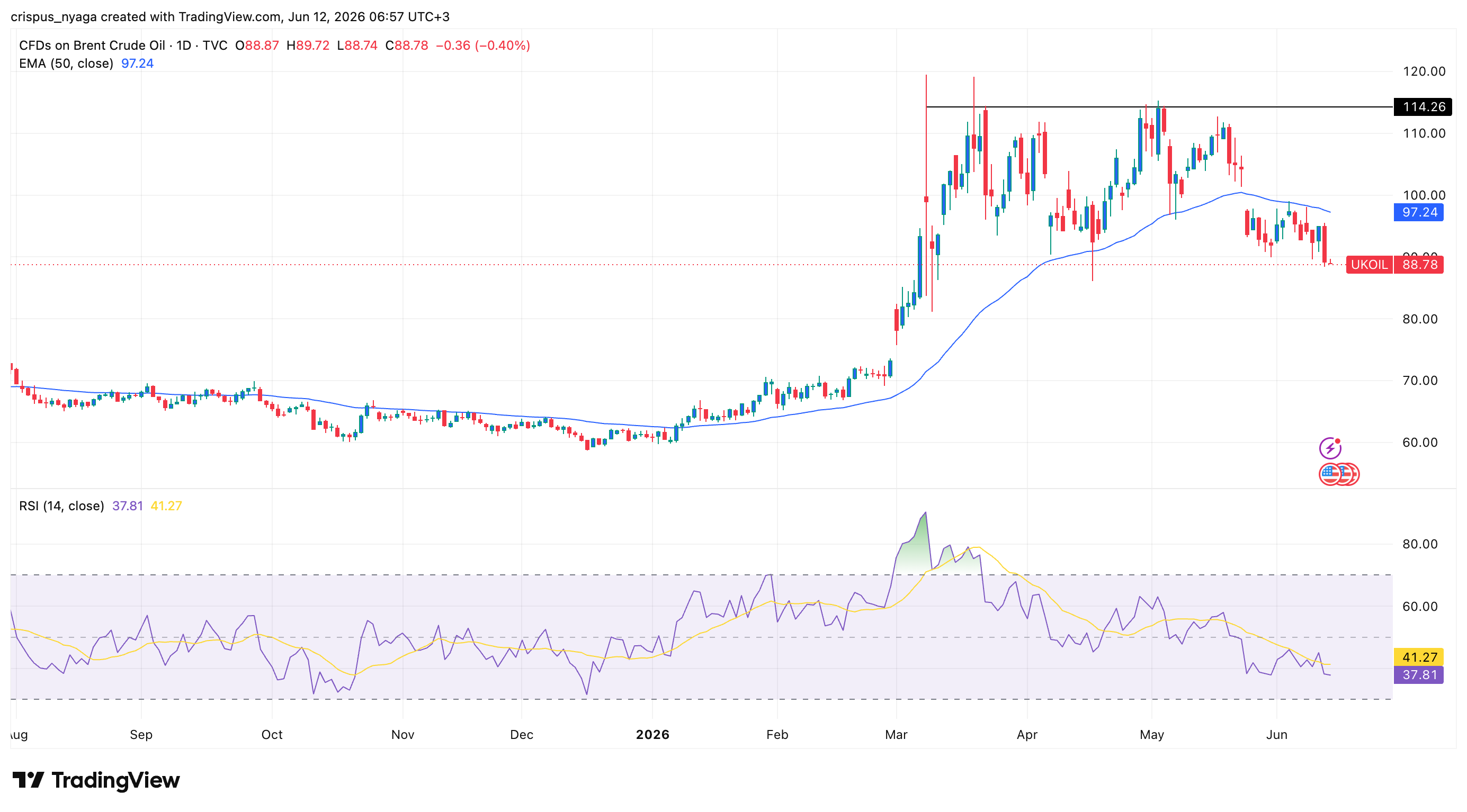The width and height of the screenshot is (1467, 812).
Task: Click the blue 97.24 EMA price tag
Action: (x=1418, y=212)
